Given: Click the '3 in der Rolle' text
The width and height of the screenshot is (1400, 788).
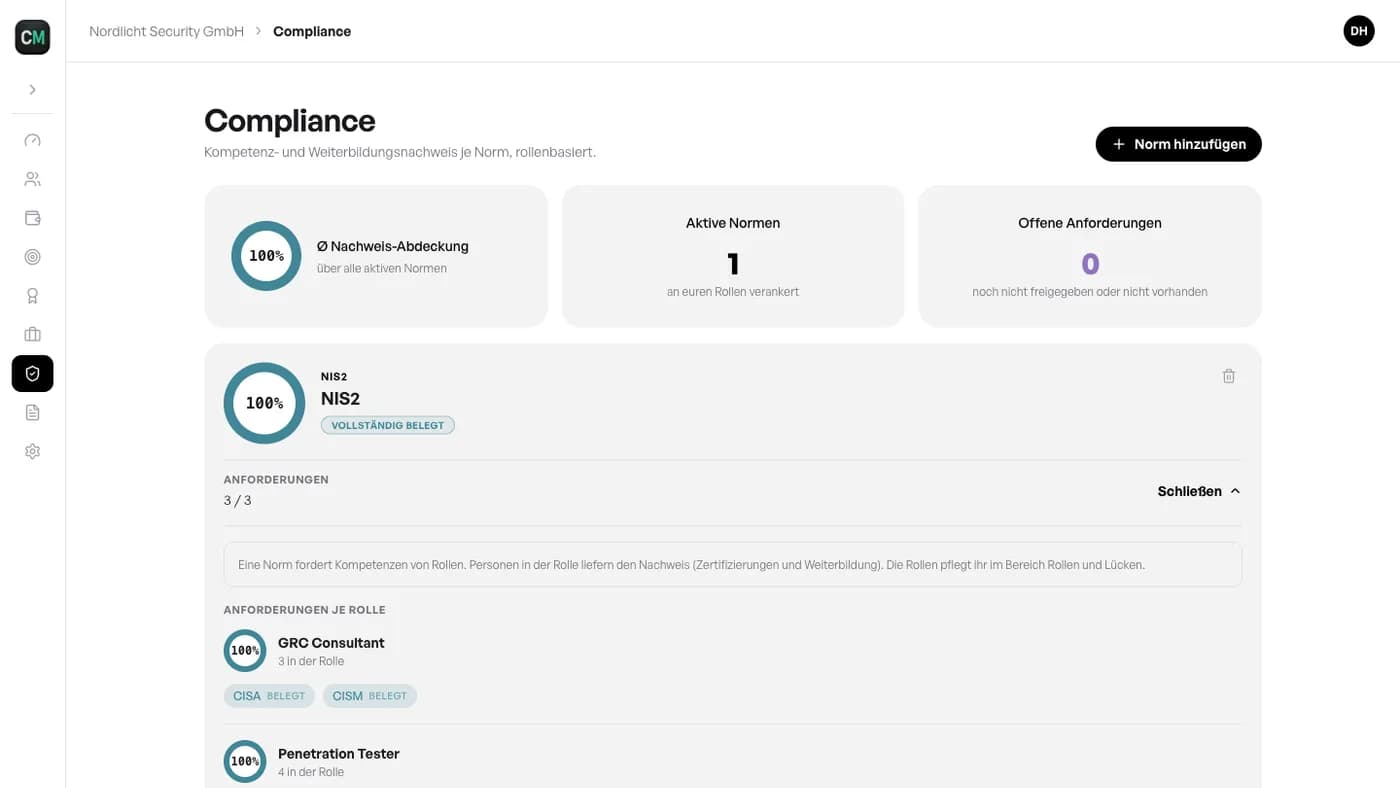Looking at the screenshot, I should 311,661.
